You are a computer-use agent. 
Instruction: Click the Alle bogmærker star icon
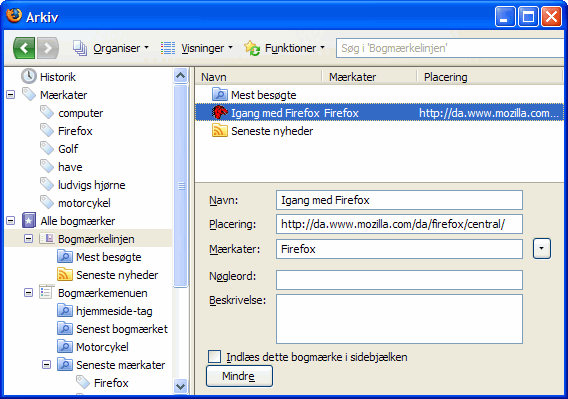pyautogui.click(x=29, y=220)
